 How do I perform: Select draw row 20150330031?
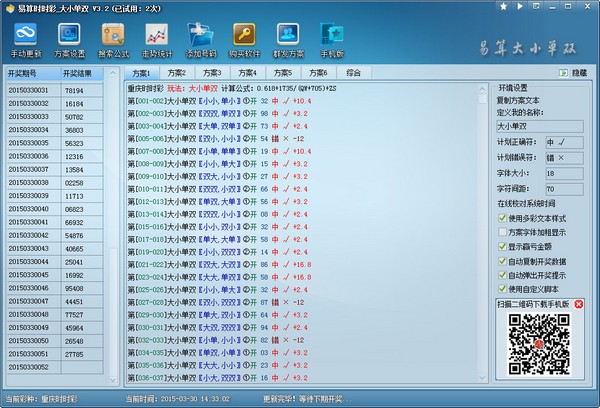pyautogui.click(x=55, y=90)
